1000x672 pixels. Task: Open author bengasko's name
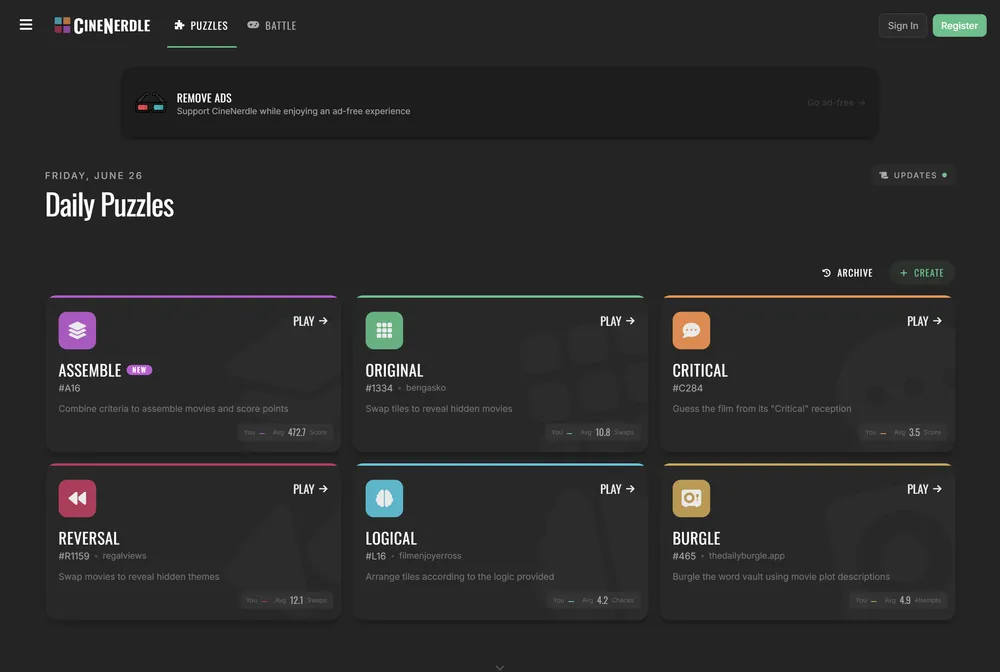(426, 388)
